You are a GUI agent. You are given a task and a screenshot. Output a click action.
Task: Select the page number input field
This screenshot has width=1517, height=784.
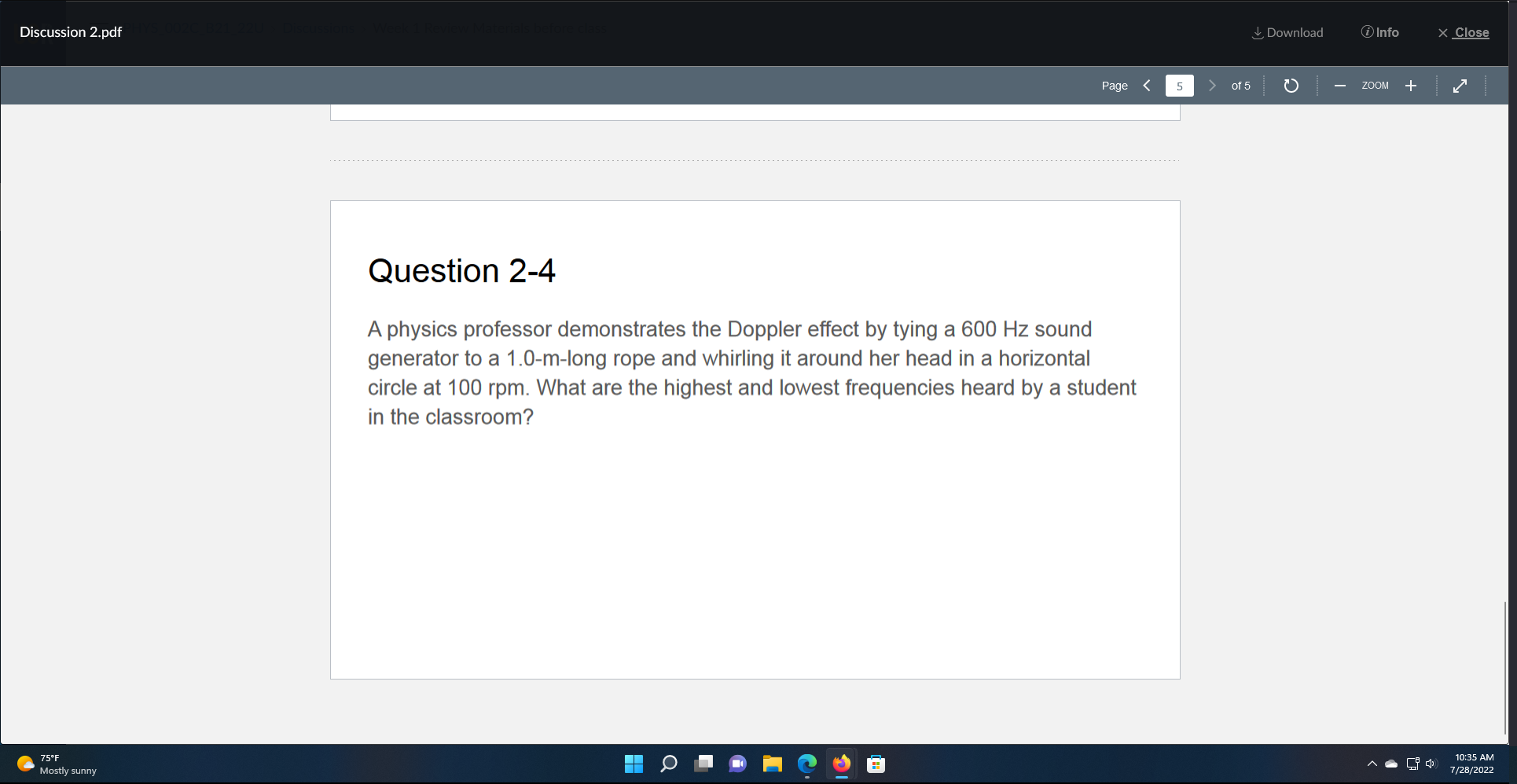(x=1179, y=85)
